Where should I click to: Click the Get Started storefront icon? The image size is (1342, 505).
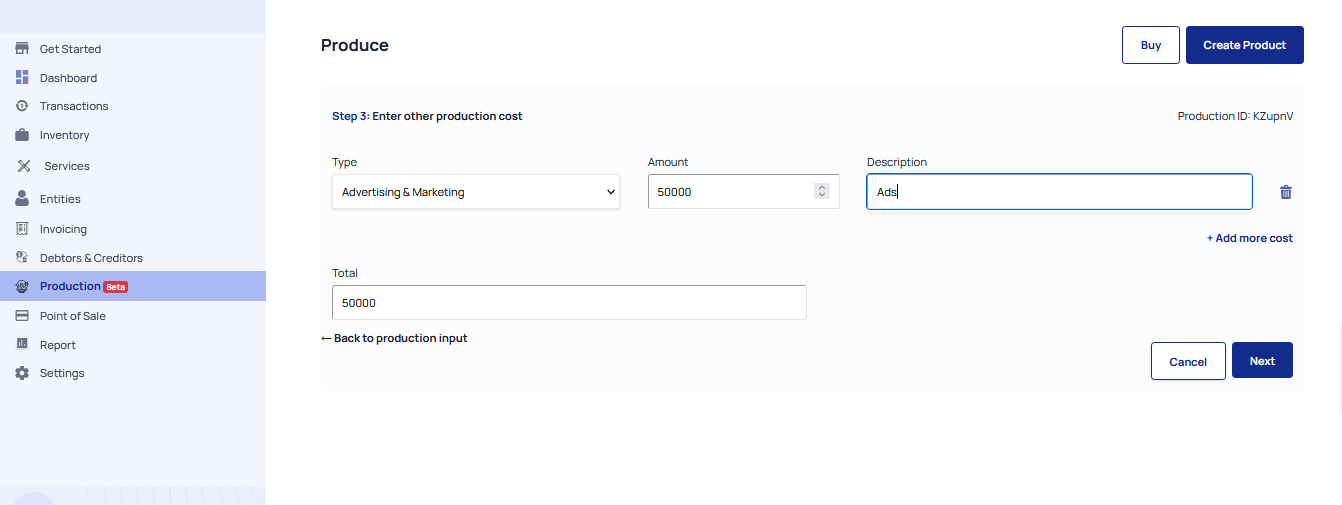22,49
